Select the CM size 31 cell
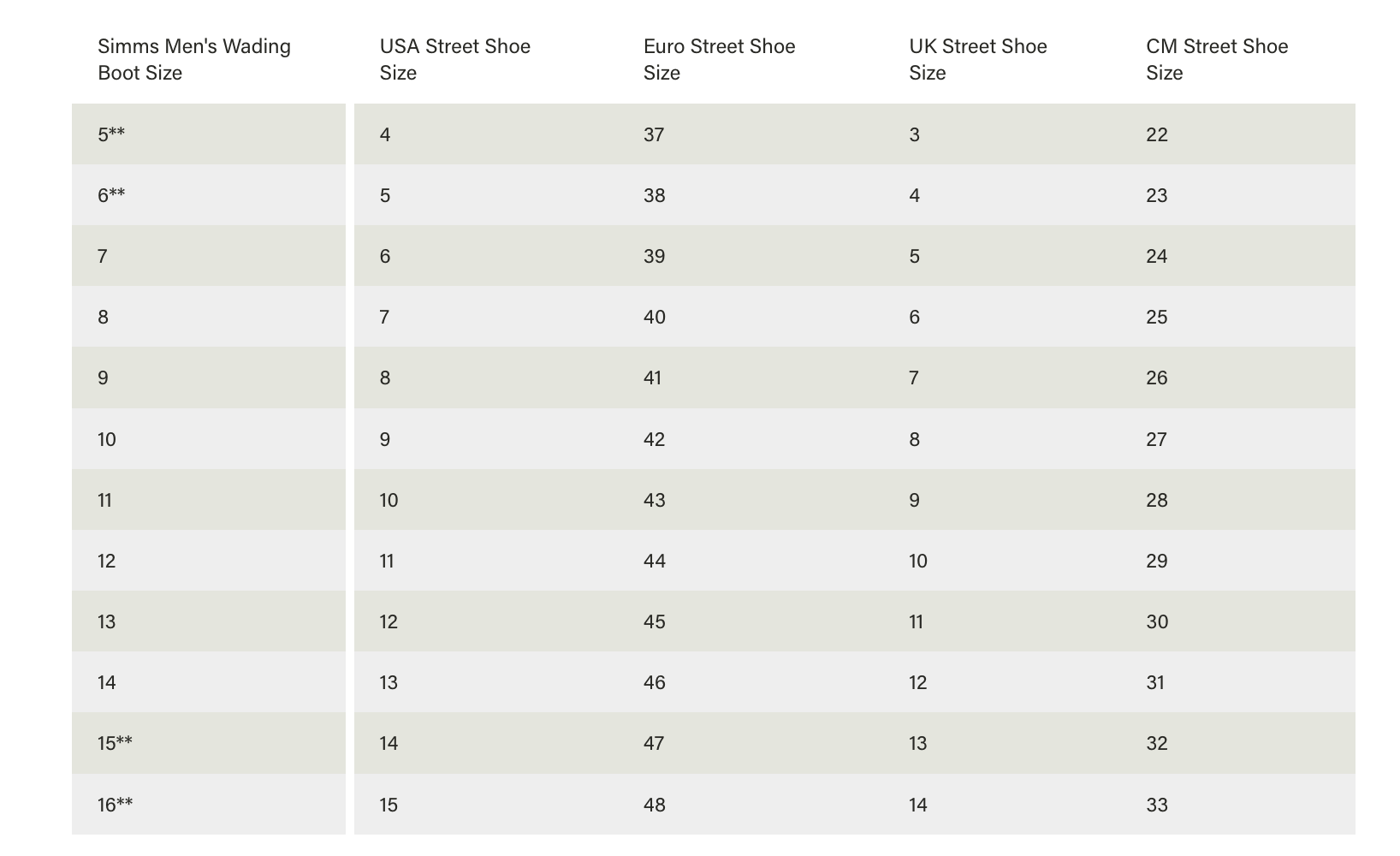Viewport: 1400px width, 856px height. pos(1155,682)
